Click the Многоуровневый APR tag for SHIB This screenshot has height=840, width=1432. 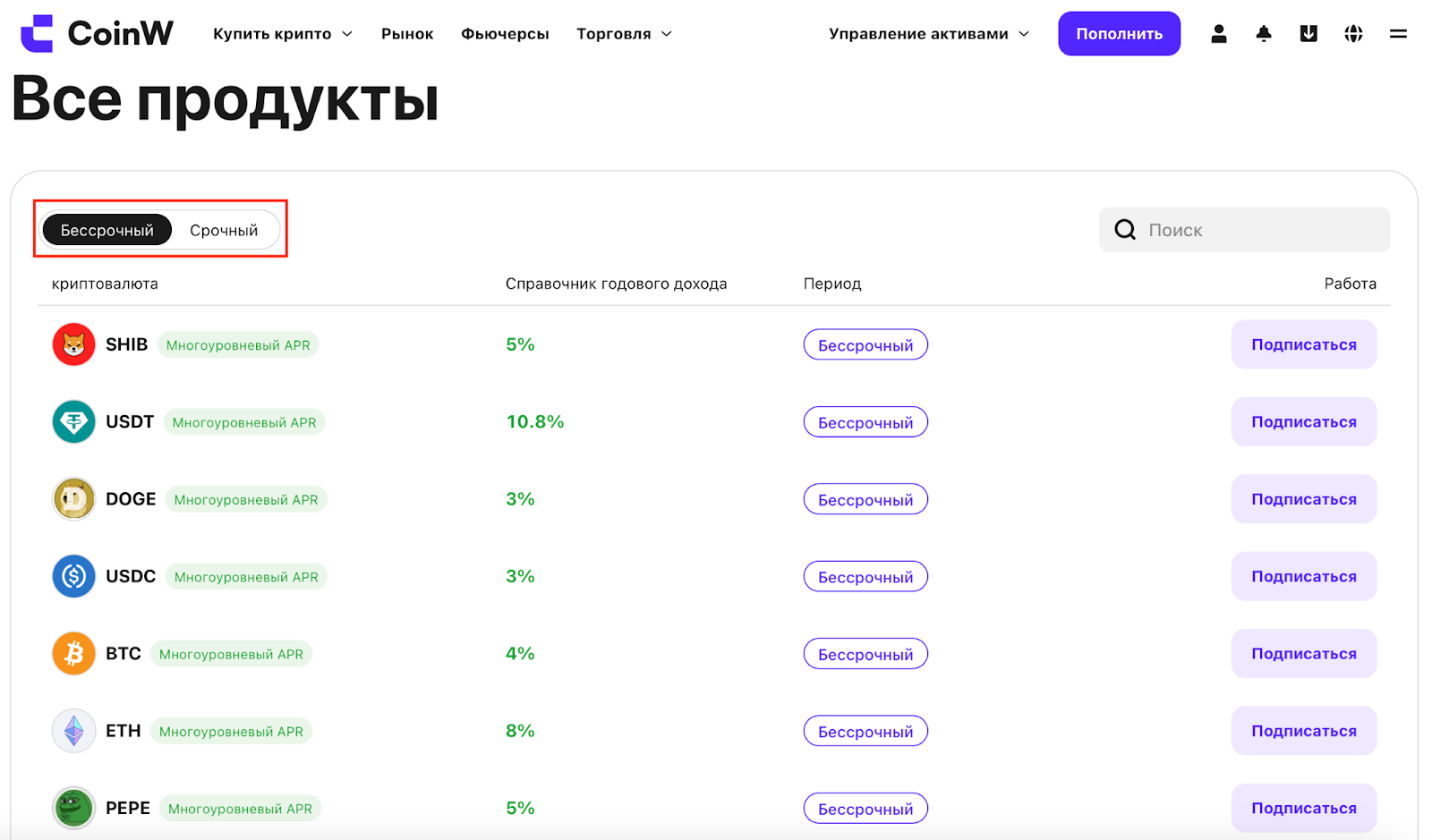pyautogui.click(x=238, y=345)
